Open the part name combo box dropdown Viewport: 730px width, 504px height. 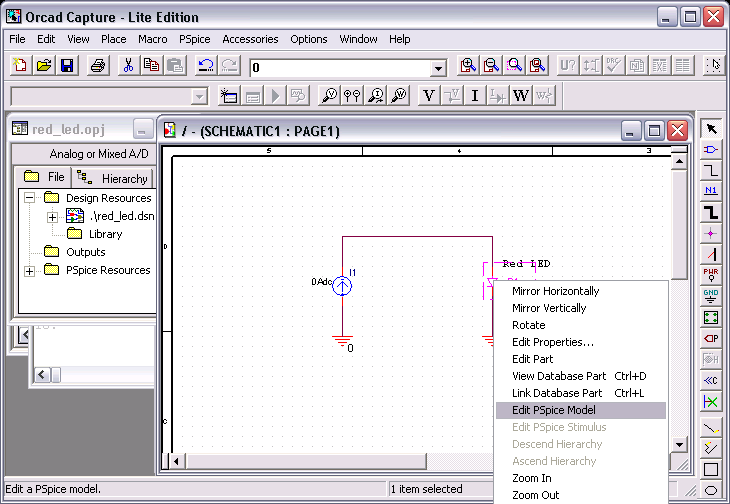tap(438, 69)
